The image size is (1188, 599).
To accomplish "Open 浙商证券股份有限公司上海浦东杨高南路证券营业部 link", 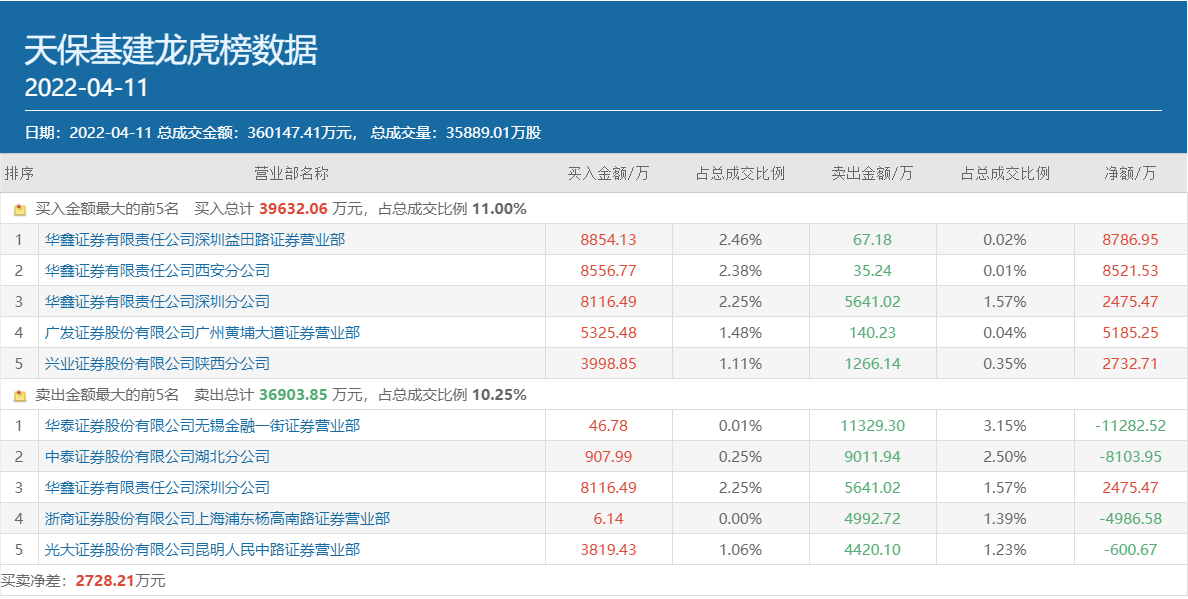I will pyautogui.click(x=217, y=519).
